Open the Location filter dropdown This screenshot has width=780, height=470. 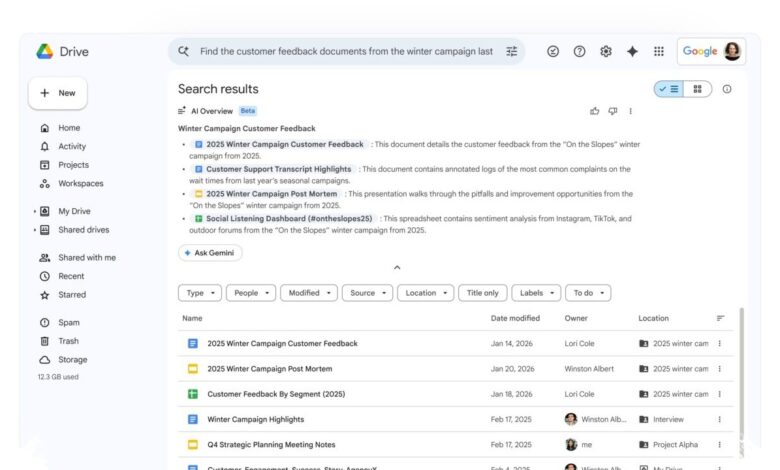coord(426,293)
